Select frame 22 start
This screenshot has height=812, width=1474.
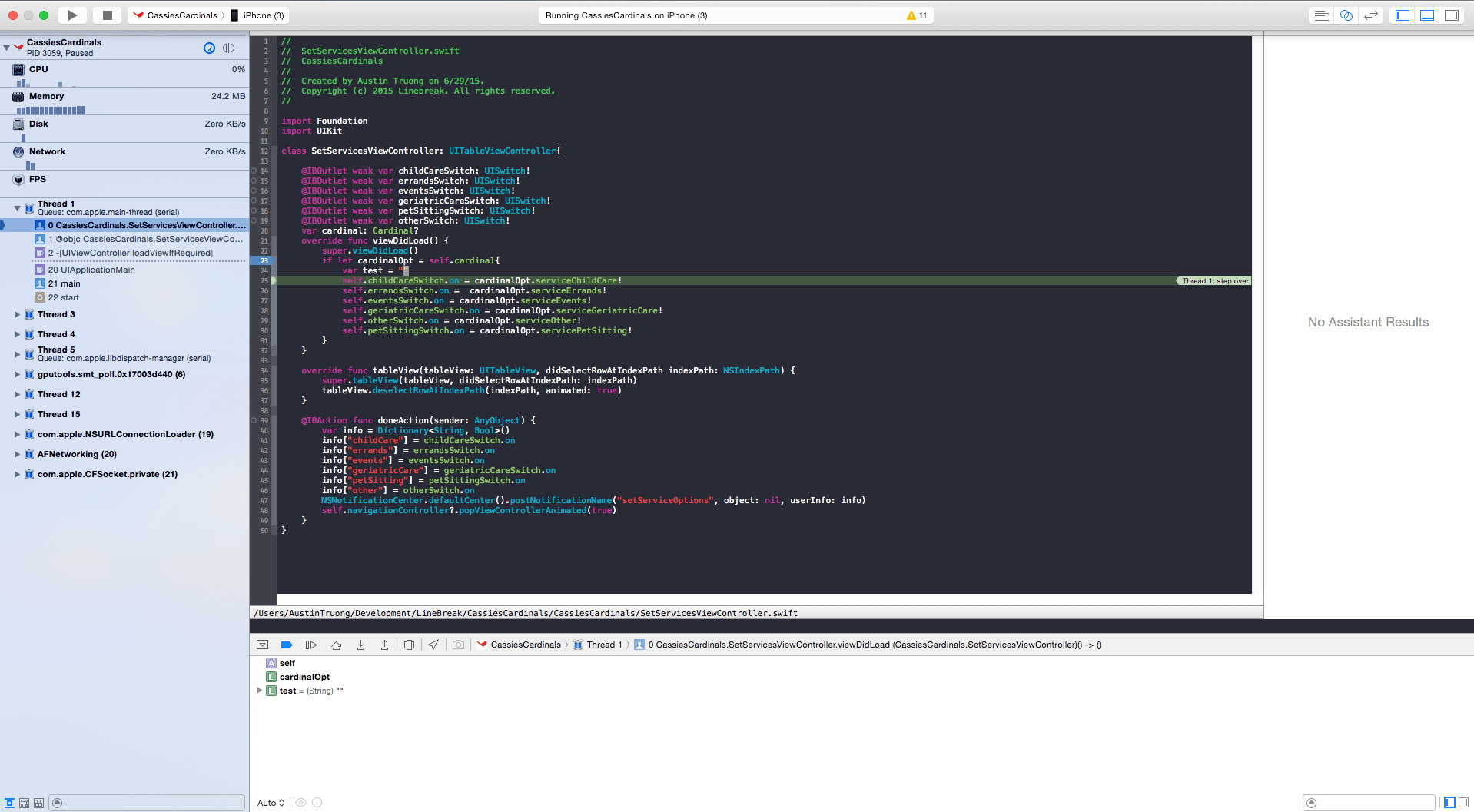(x=57, y=297)
